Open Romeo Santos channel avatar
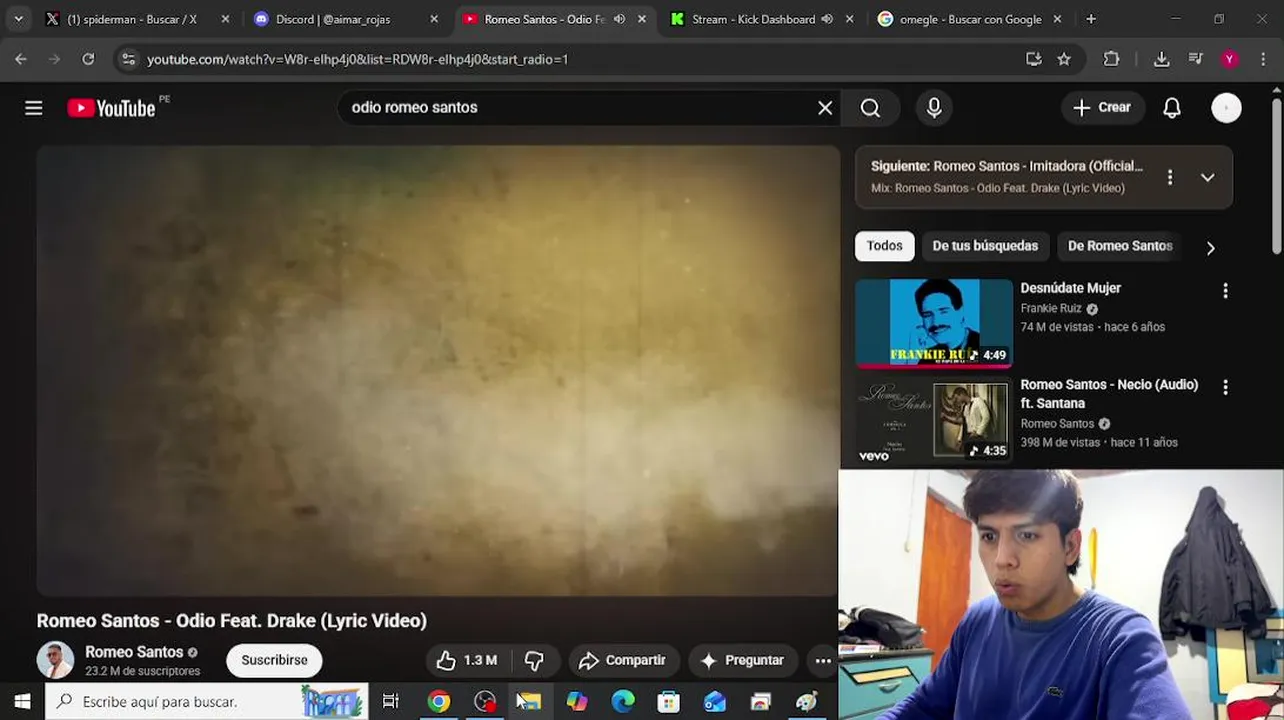 click(x=55, y=660)
